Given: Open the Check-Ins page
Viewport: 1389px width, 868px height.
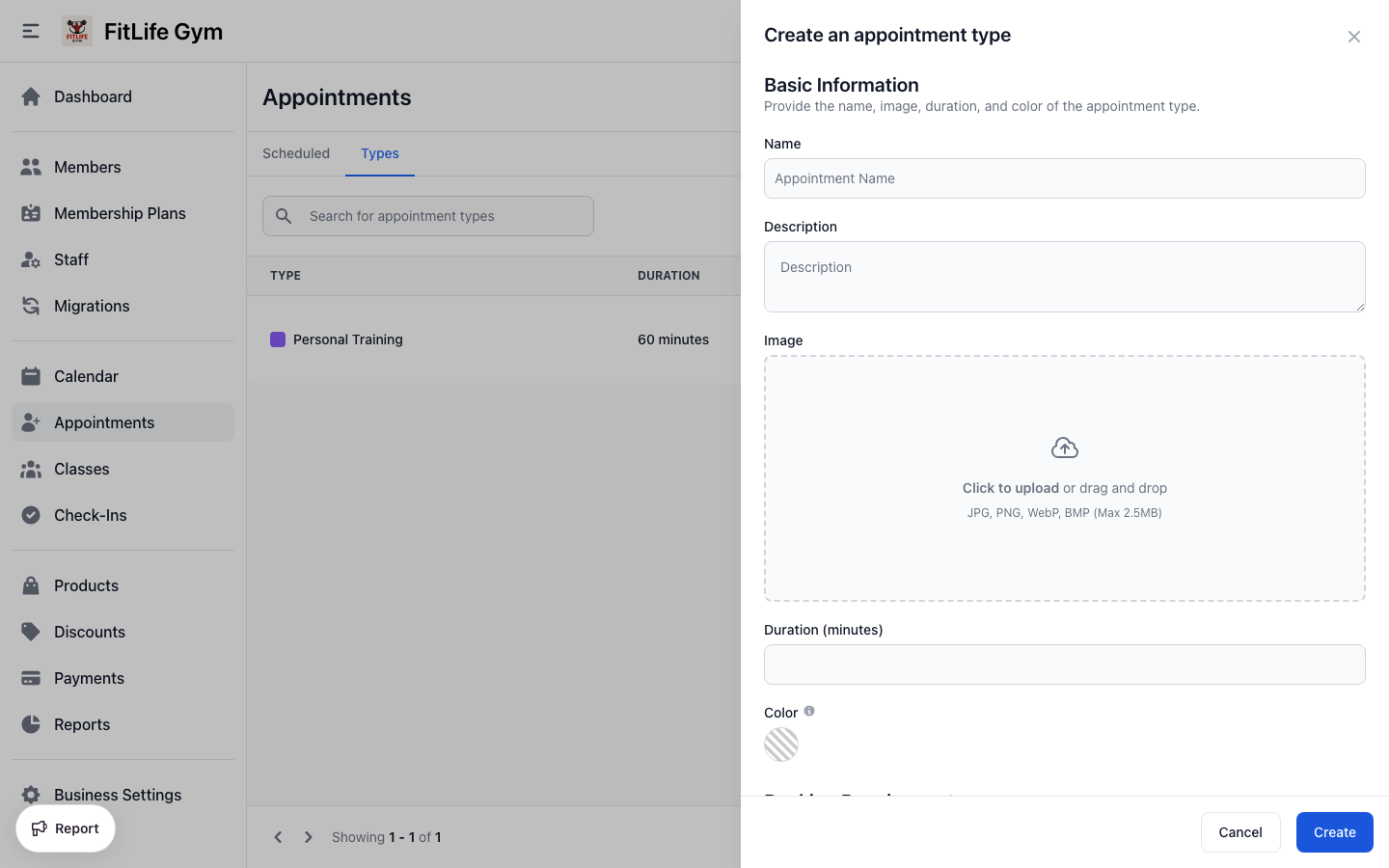Looking at the screenshot, I should pyautogui.click(x=90, y=515).
